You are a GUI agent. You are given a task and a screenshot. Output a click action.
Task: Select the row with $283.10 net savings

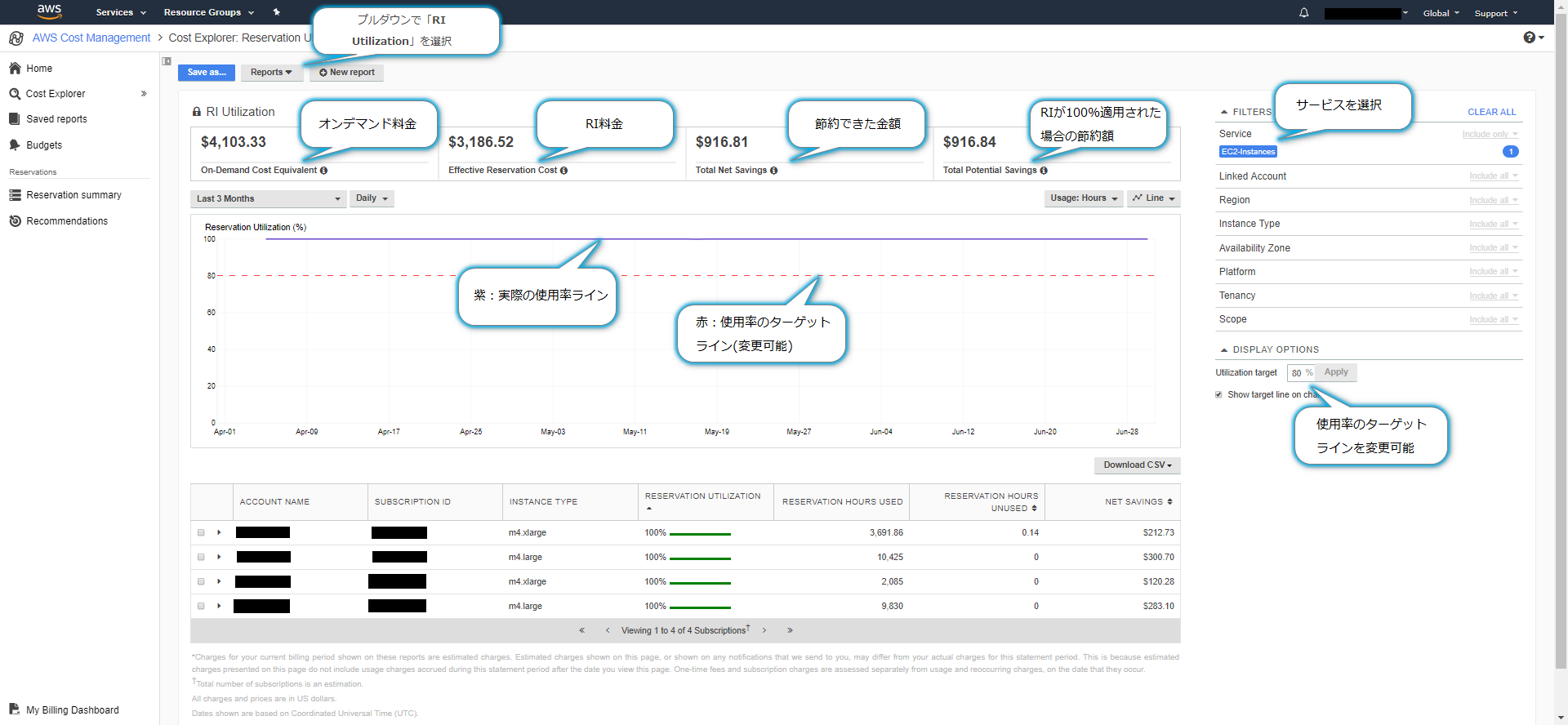point(201,607)
